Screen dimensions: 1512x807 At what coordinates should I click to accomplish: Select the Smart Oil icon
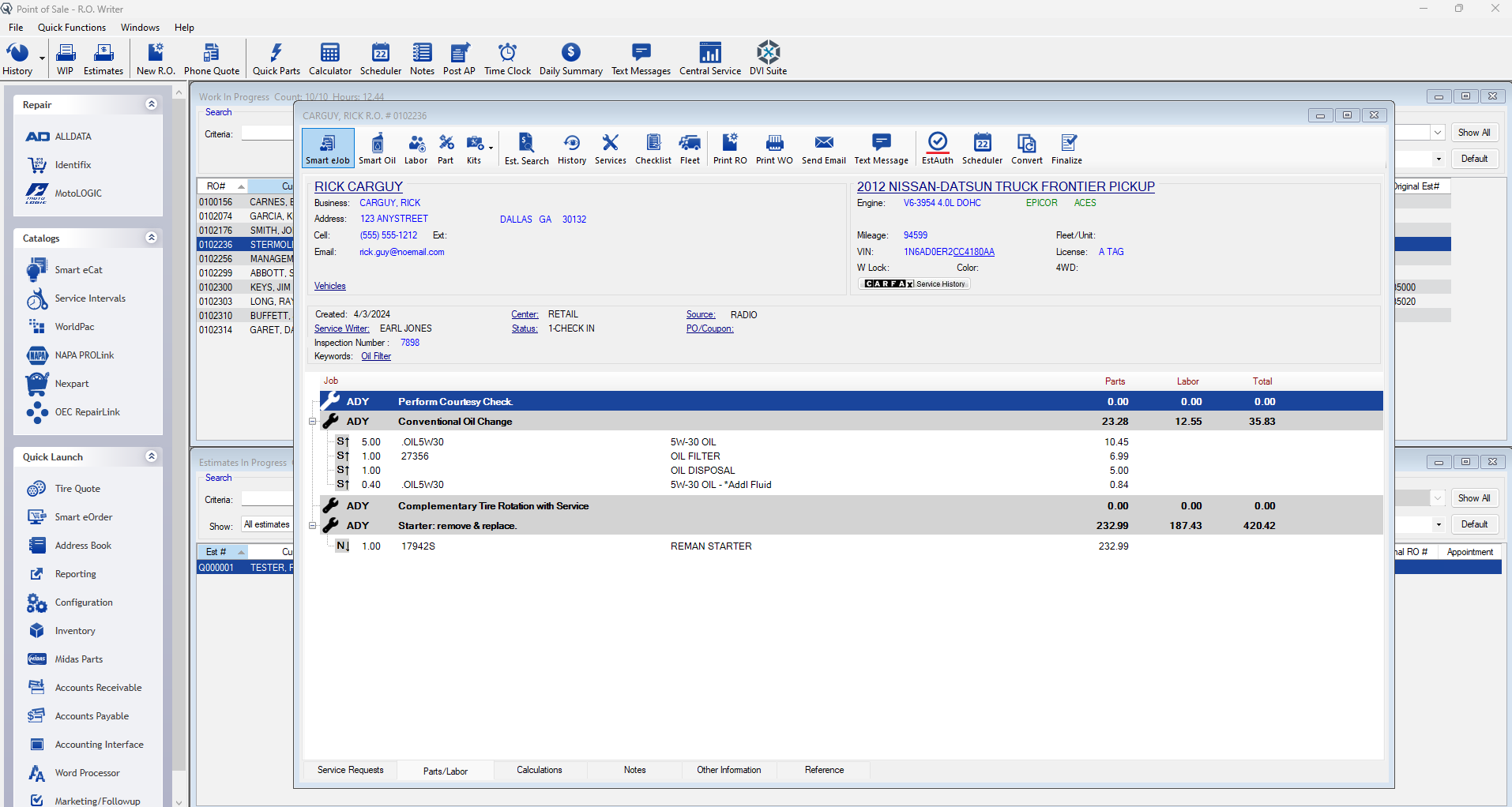377,148
